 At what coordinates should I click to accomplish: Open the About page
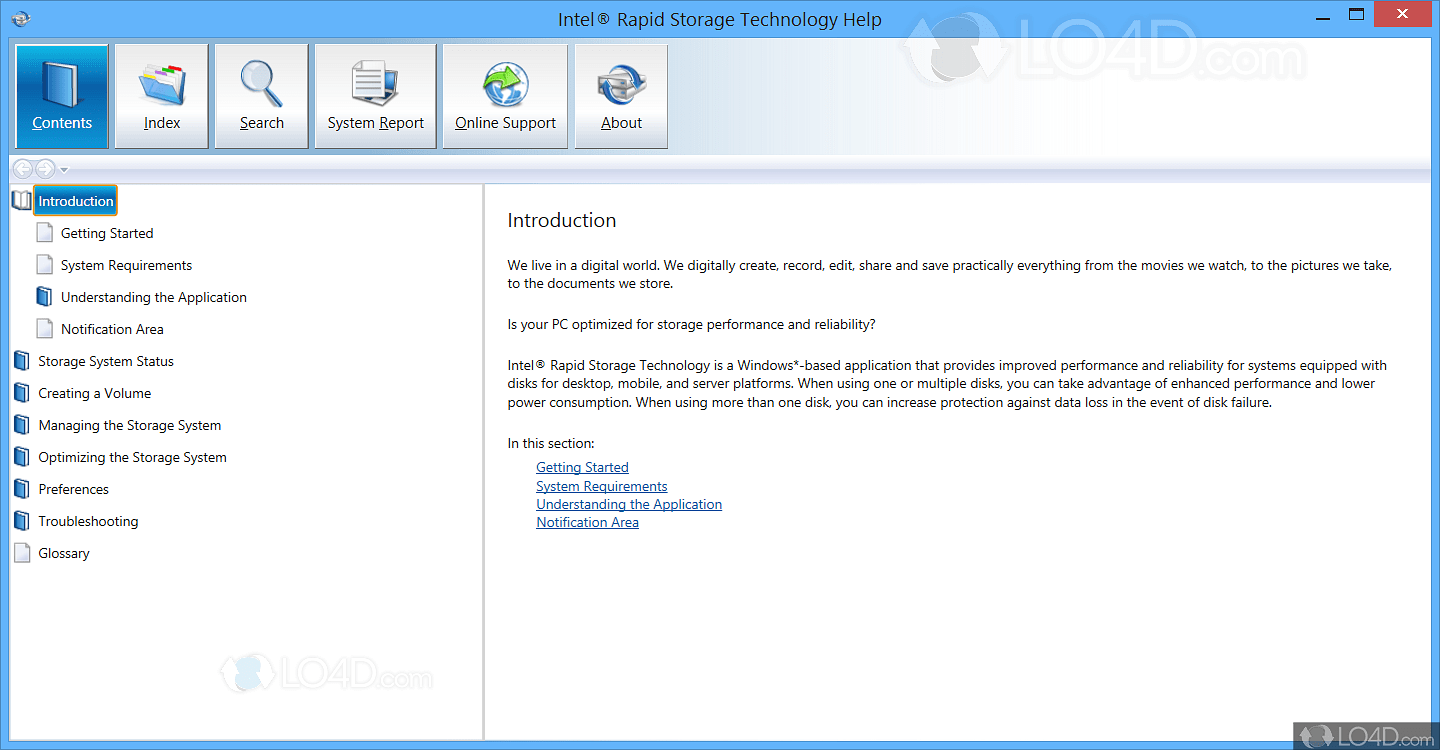(x=621, y=96)
